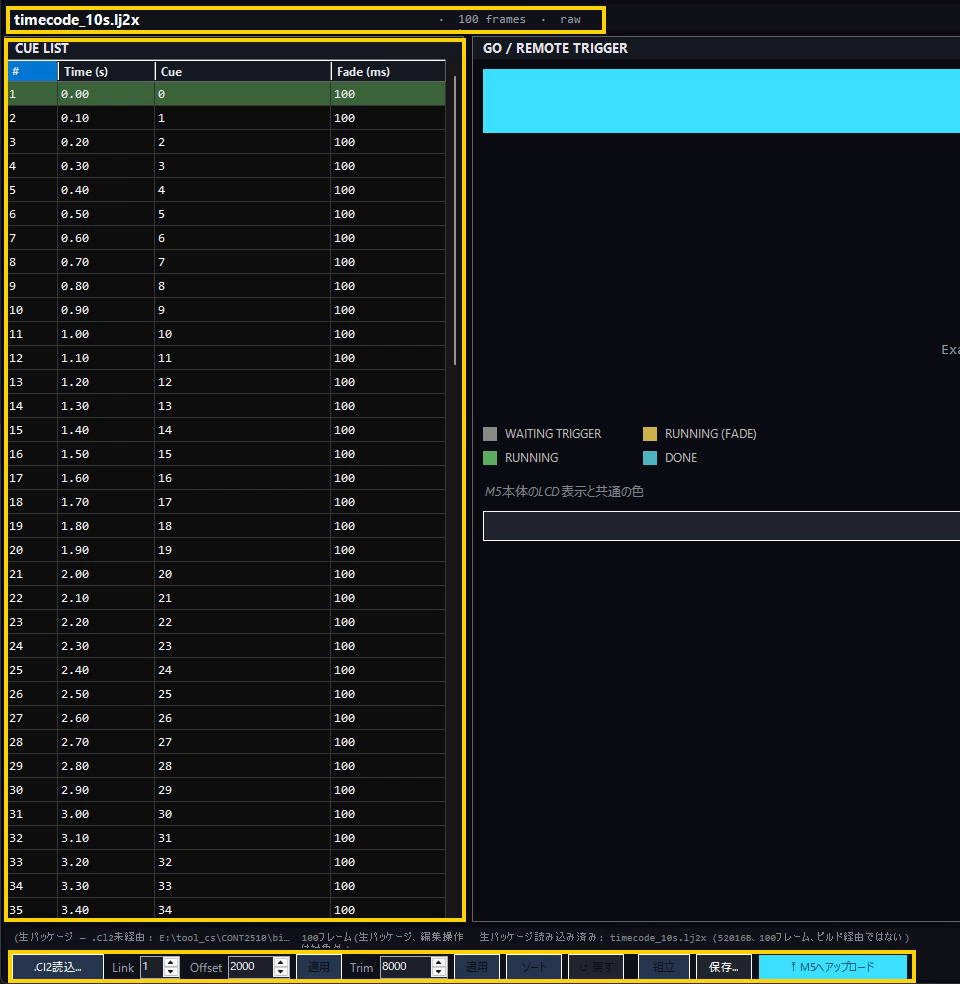
Task: Click the .CI2読込... load button
Action: [x=58, y=967]
